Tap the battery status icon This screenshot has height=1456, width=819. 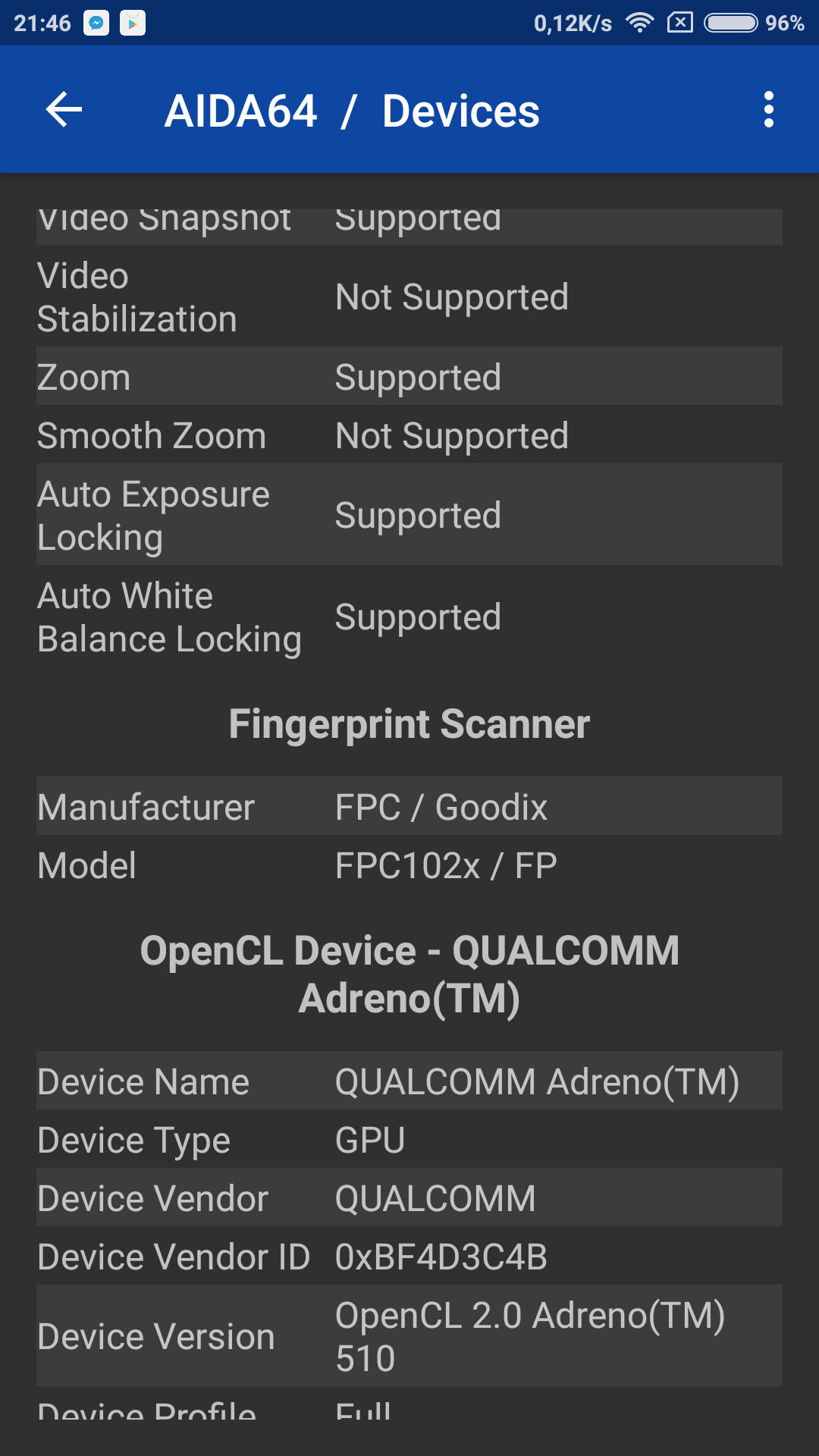[730, 24]
